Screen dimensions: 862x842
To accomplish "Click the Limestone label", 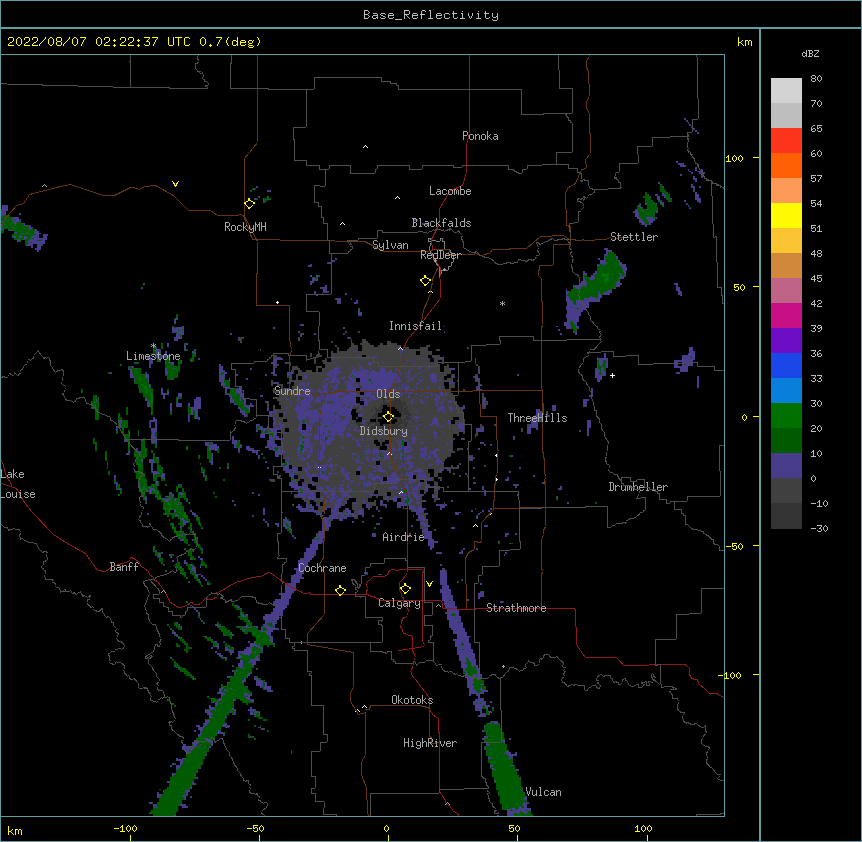I will point(153,356).
